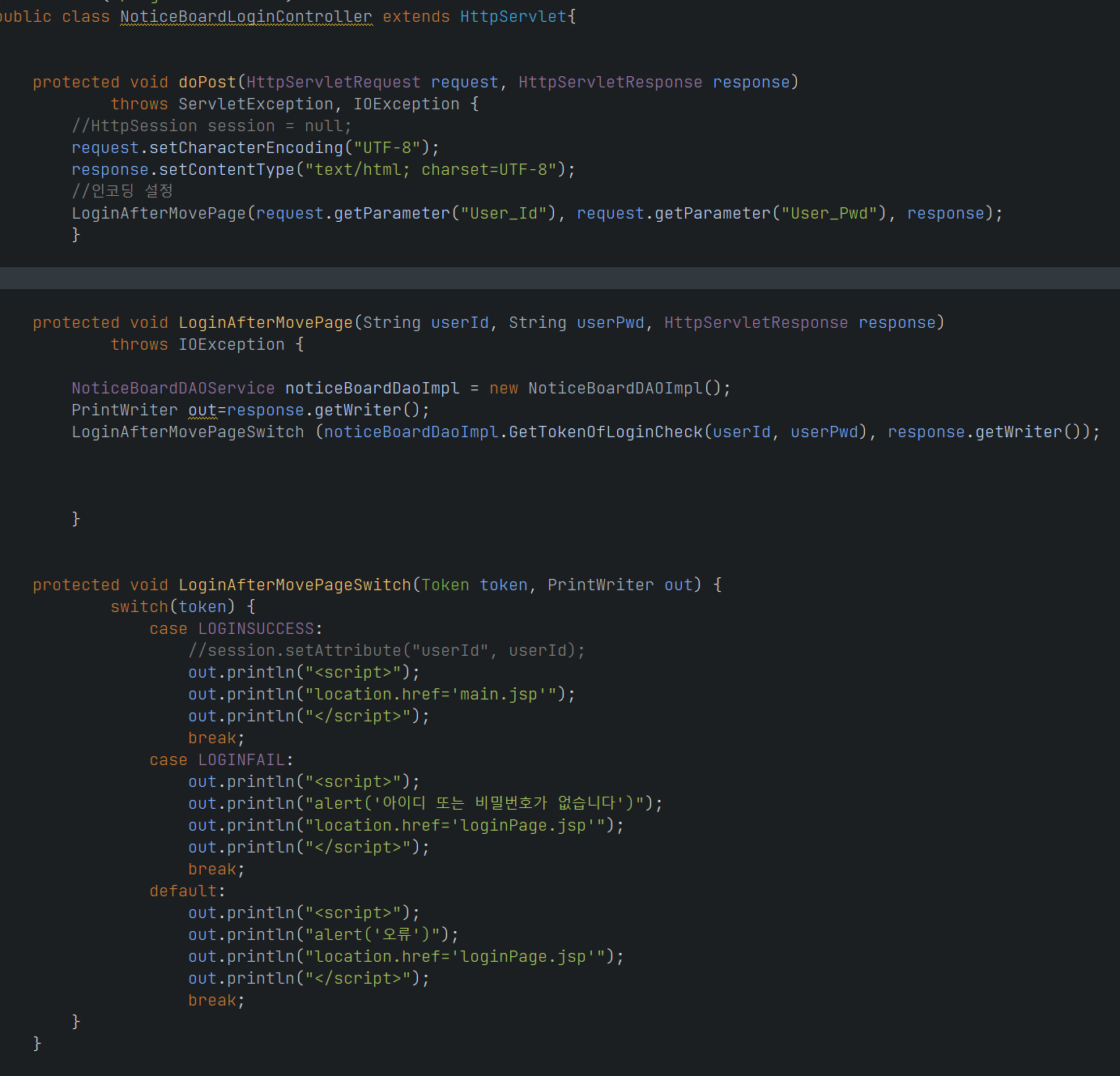Click alert string 아이디 또는 비밀번호가 없습니다

[x=475, y=803]
